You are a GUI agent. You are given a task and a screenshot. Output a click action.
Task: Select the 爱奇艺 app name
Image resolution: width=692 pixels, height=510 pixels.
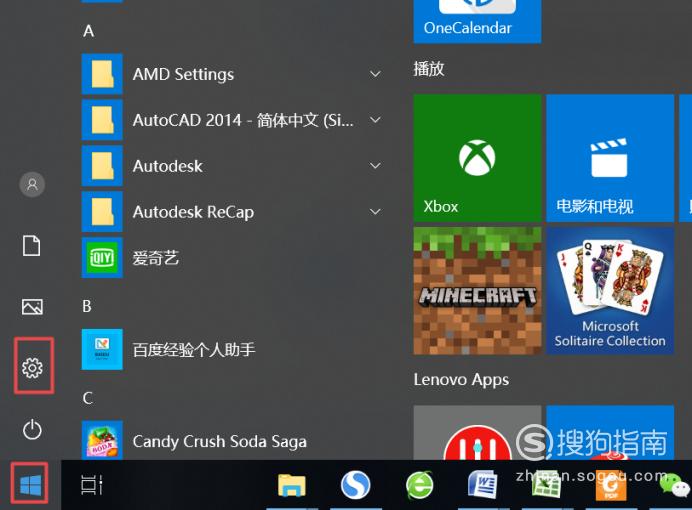tap(156, 258)
